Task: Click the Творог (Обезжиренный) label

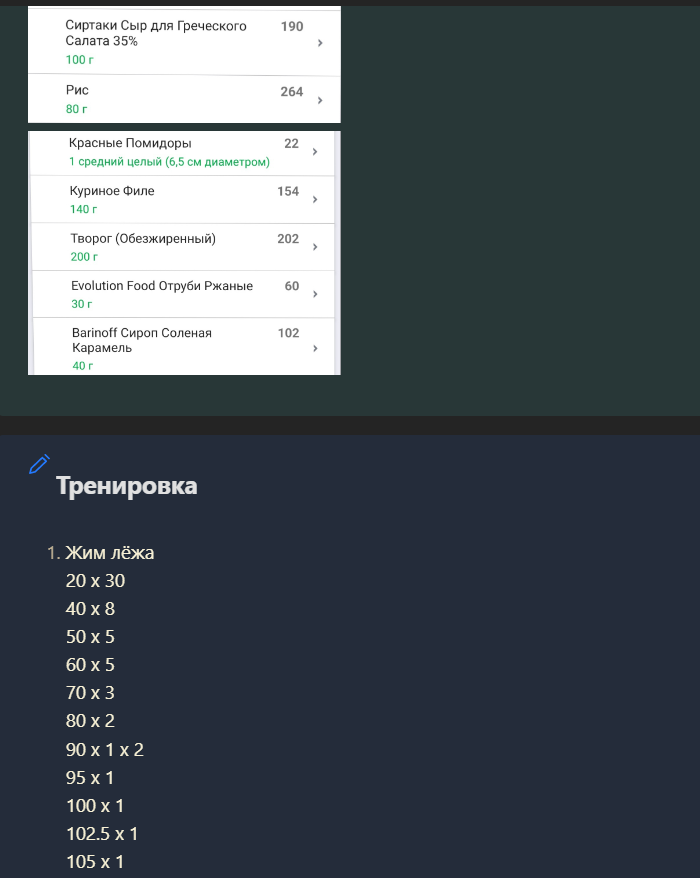Action: pyautogui.click(x=143, y=238)
